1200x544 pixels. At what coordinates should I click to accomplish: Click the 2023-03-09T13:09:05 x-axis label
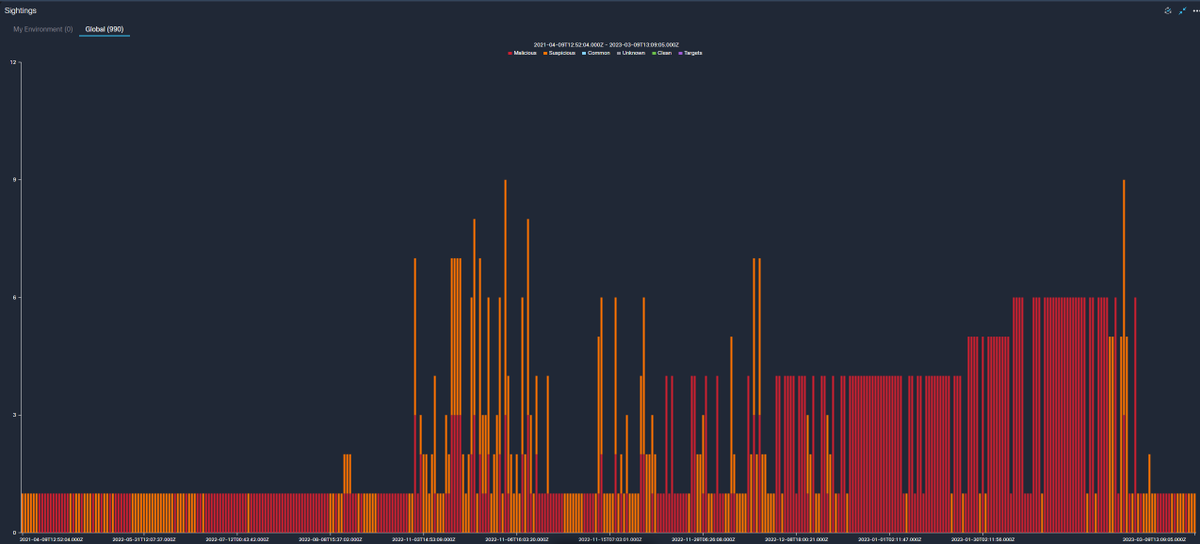click(x=1154, y=538)
